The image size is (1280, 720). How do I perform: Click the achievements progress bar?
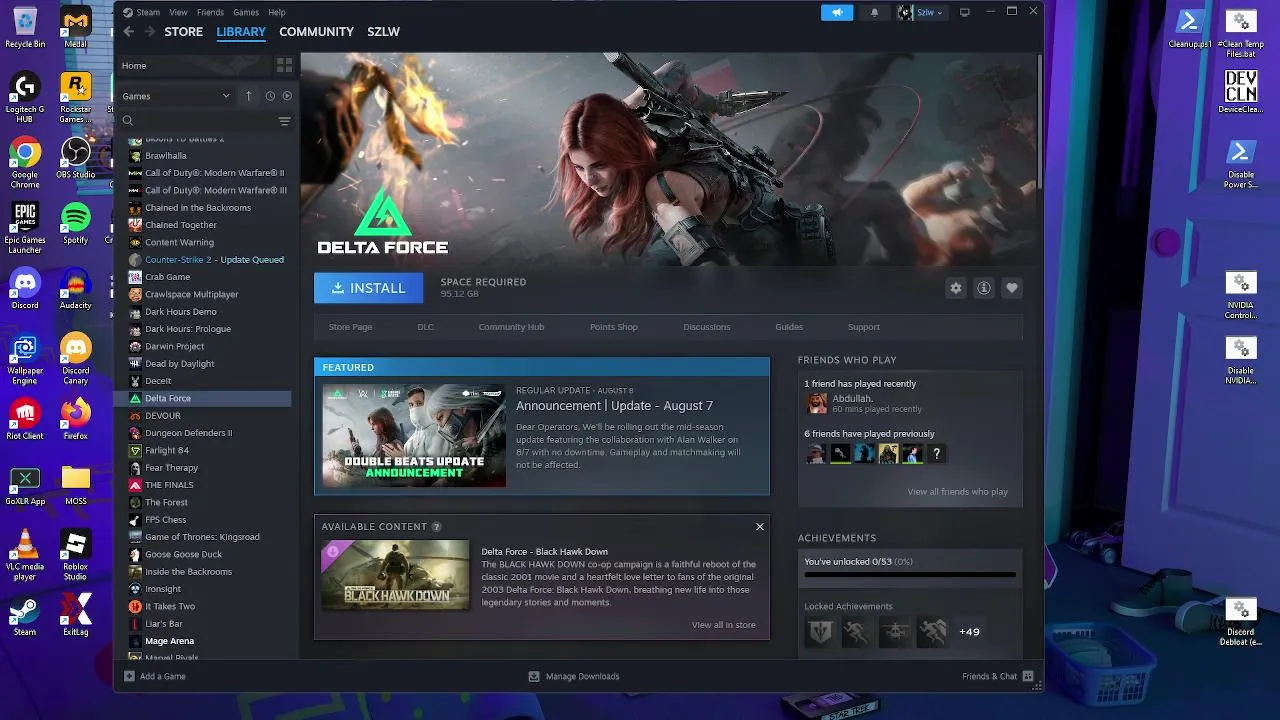[910, 575]
